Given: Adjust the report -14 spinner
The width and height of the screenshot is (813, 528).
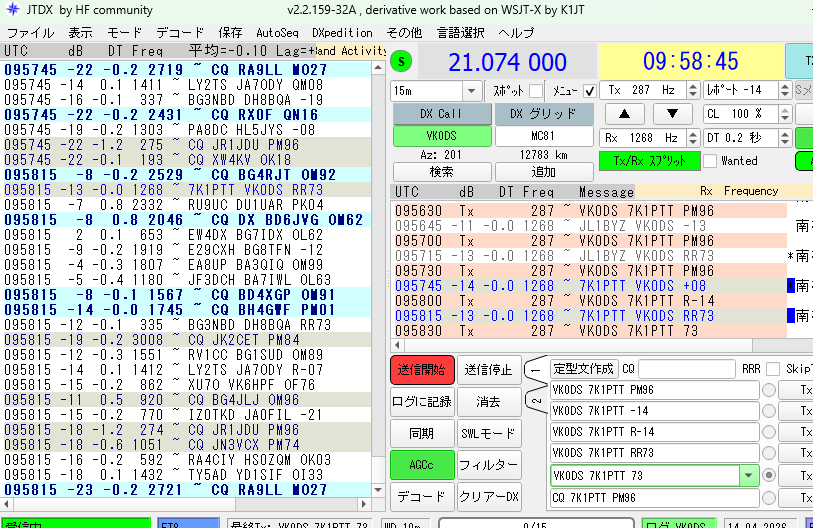Looking at the screenshot, I should 785,90.
